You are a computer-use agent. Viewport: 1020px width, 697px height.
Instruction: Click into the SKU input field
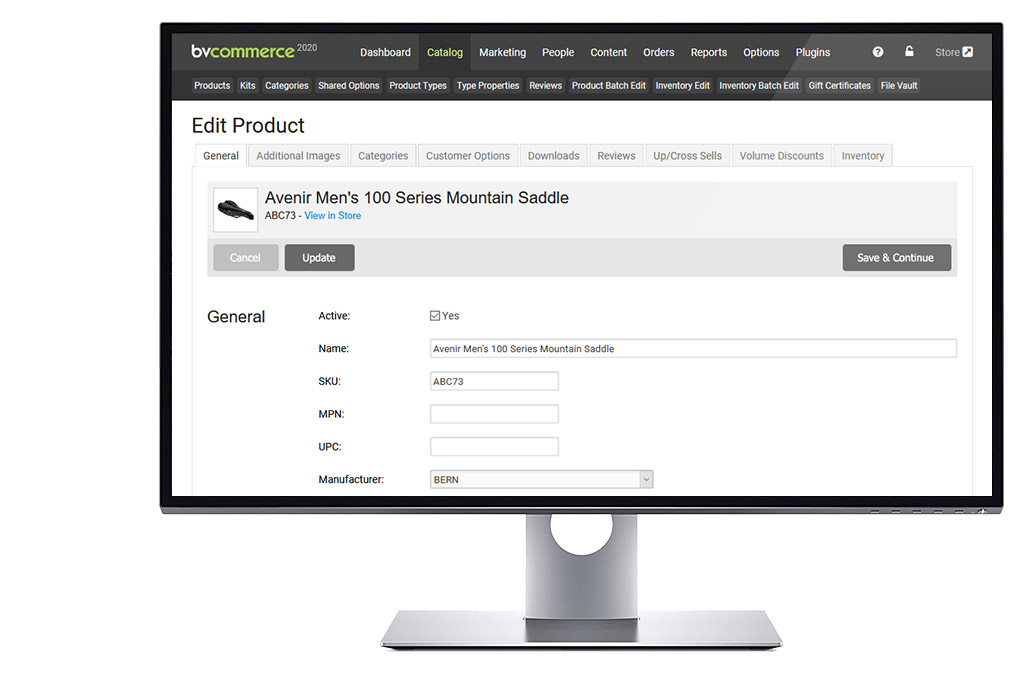[x=494, y=381]
